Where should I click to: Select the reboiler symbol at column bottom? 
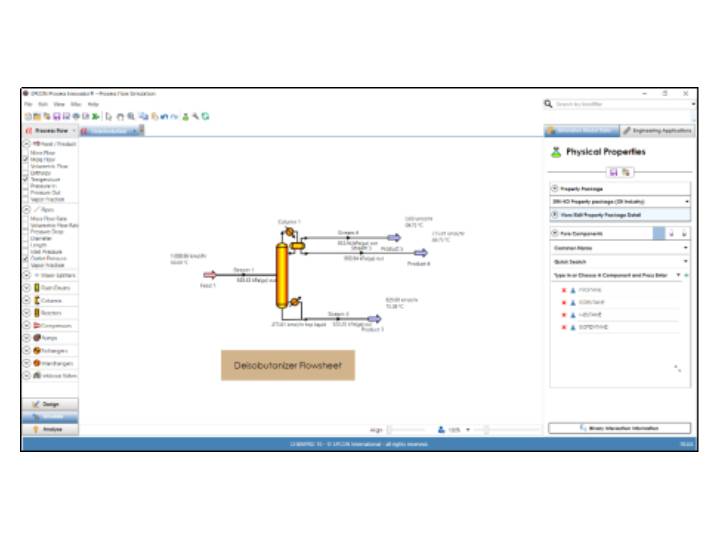pyautogui.click(x=295, y=302)
